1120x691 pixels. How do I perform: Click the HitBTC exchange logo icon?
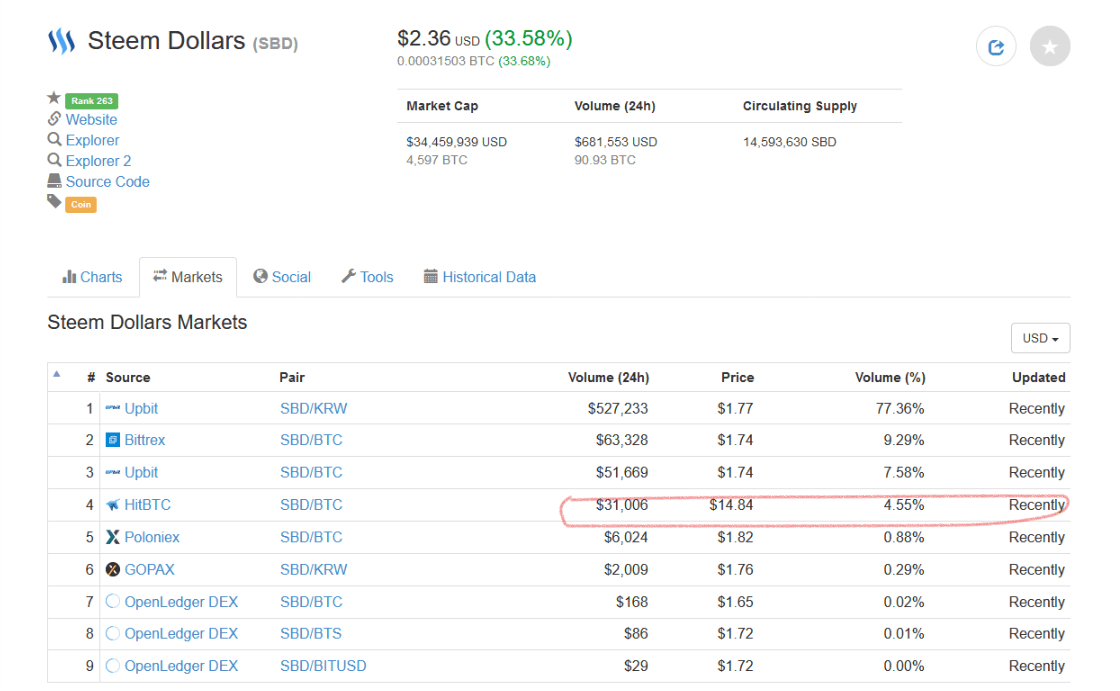(x=113, y=504)
